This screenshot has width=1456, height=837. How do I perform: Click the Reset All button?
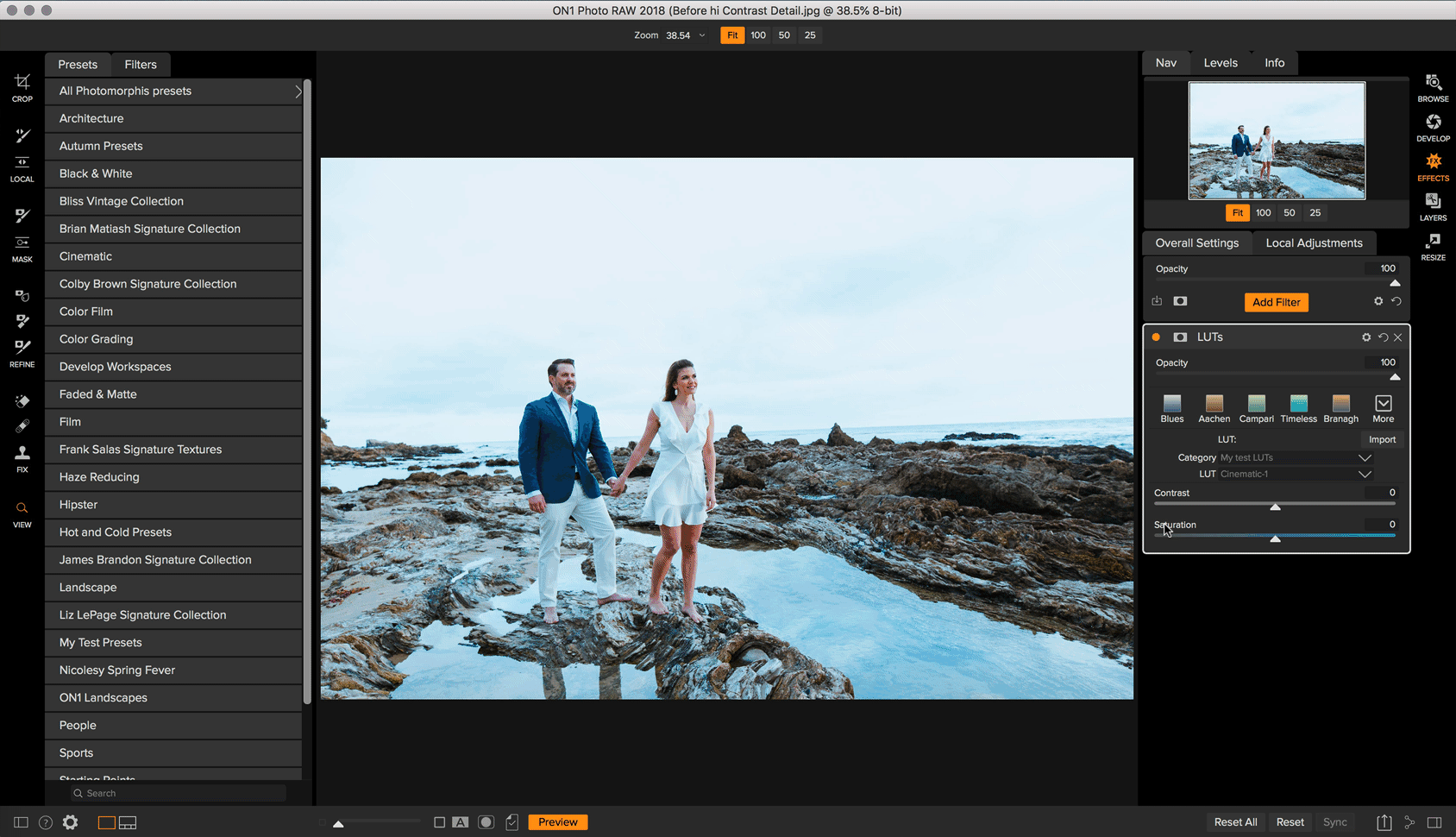point(1235,822)
